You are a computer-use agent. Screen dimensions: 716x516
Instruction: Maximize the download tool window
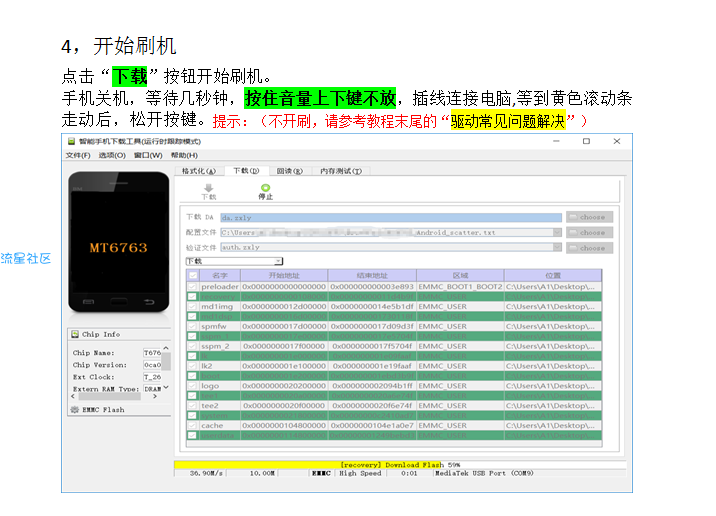pyautogui.click(x=586, y=141)
